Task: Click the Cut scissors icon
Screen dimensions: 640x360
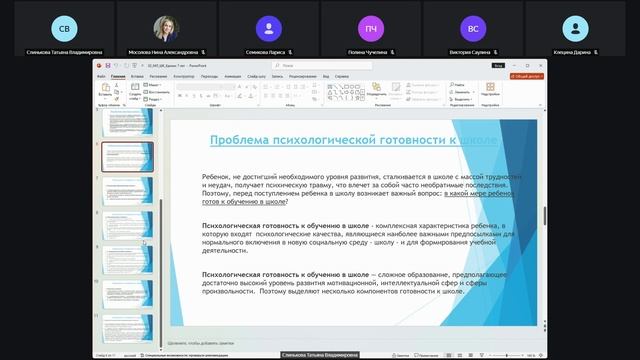Action: click(116, 85)
